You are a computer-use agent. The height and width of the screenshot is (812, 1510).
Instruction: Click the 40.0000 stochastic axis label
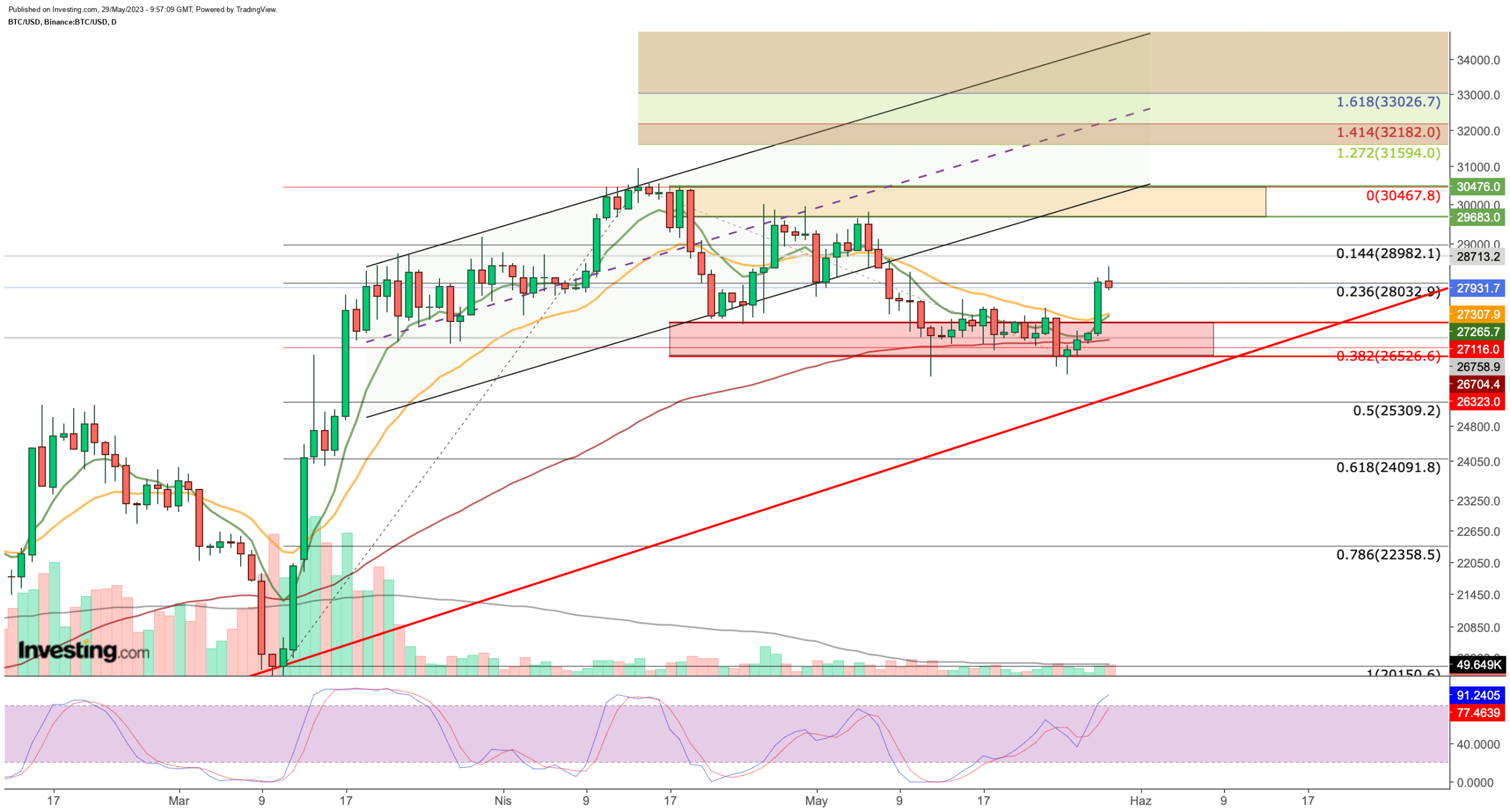click(x=1478, y=744)
